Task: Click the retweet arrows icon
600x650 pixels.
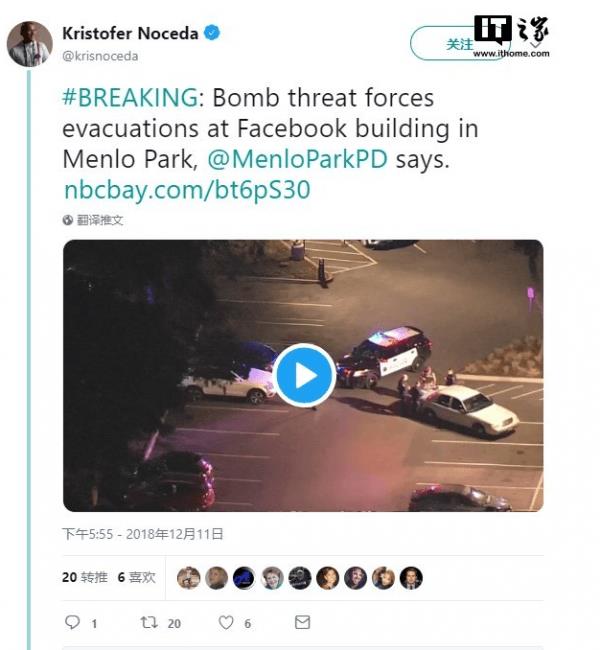Action: [149, 622]
